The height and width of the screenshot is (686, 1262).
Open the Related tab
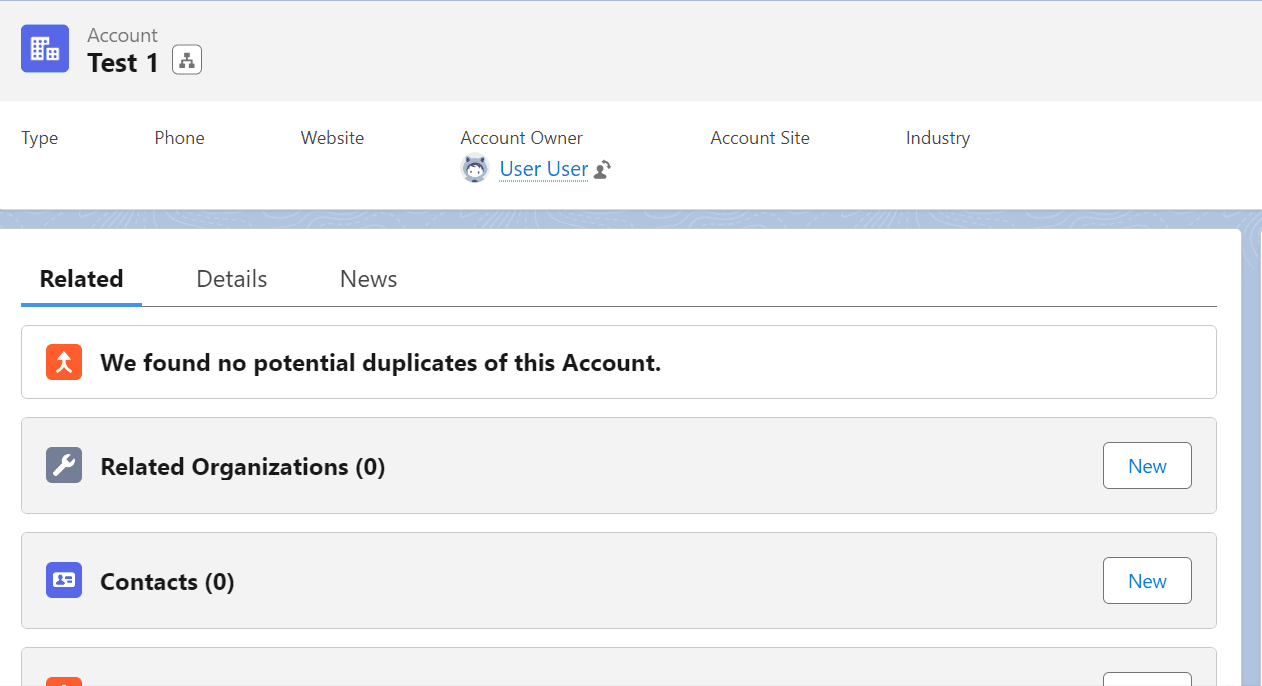click(x=82, y=279)
